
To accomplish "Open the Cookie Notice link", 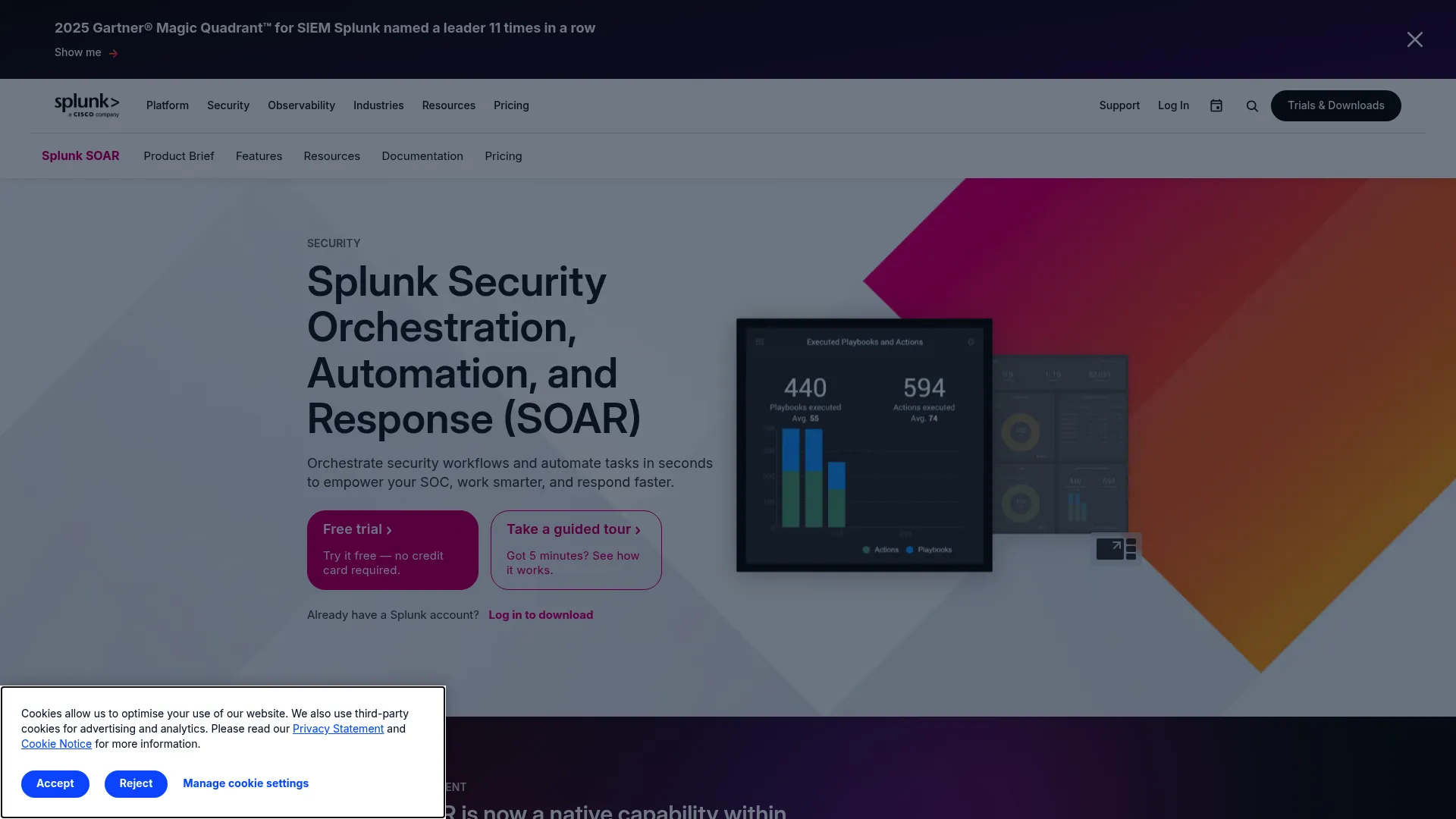I will pos(56,744).
